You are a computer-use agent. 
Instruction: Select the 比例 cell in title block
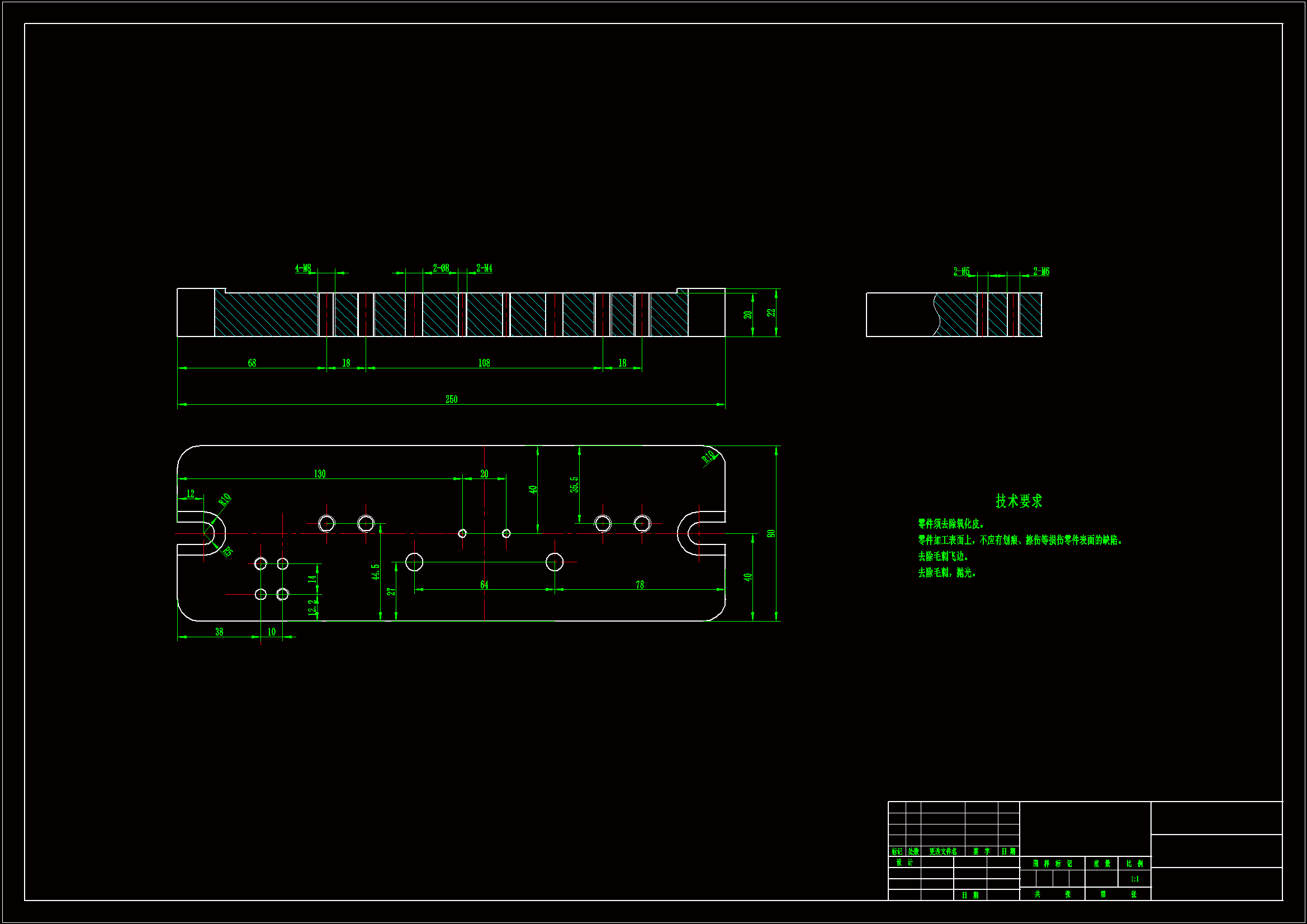point(1134,864)
